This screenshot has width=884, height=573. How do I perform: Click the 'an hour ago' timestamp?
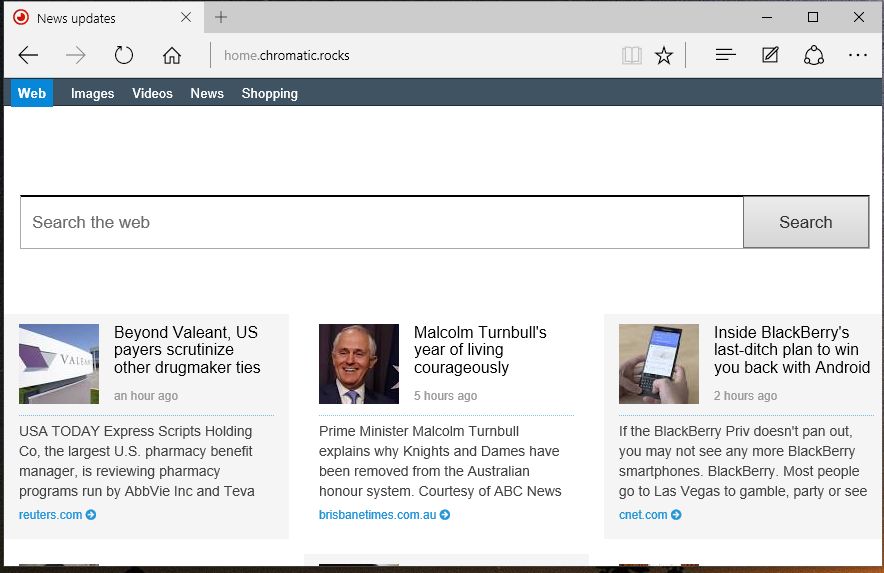point(146,396)
